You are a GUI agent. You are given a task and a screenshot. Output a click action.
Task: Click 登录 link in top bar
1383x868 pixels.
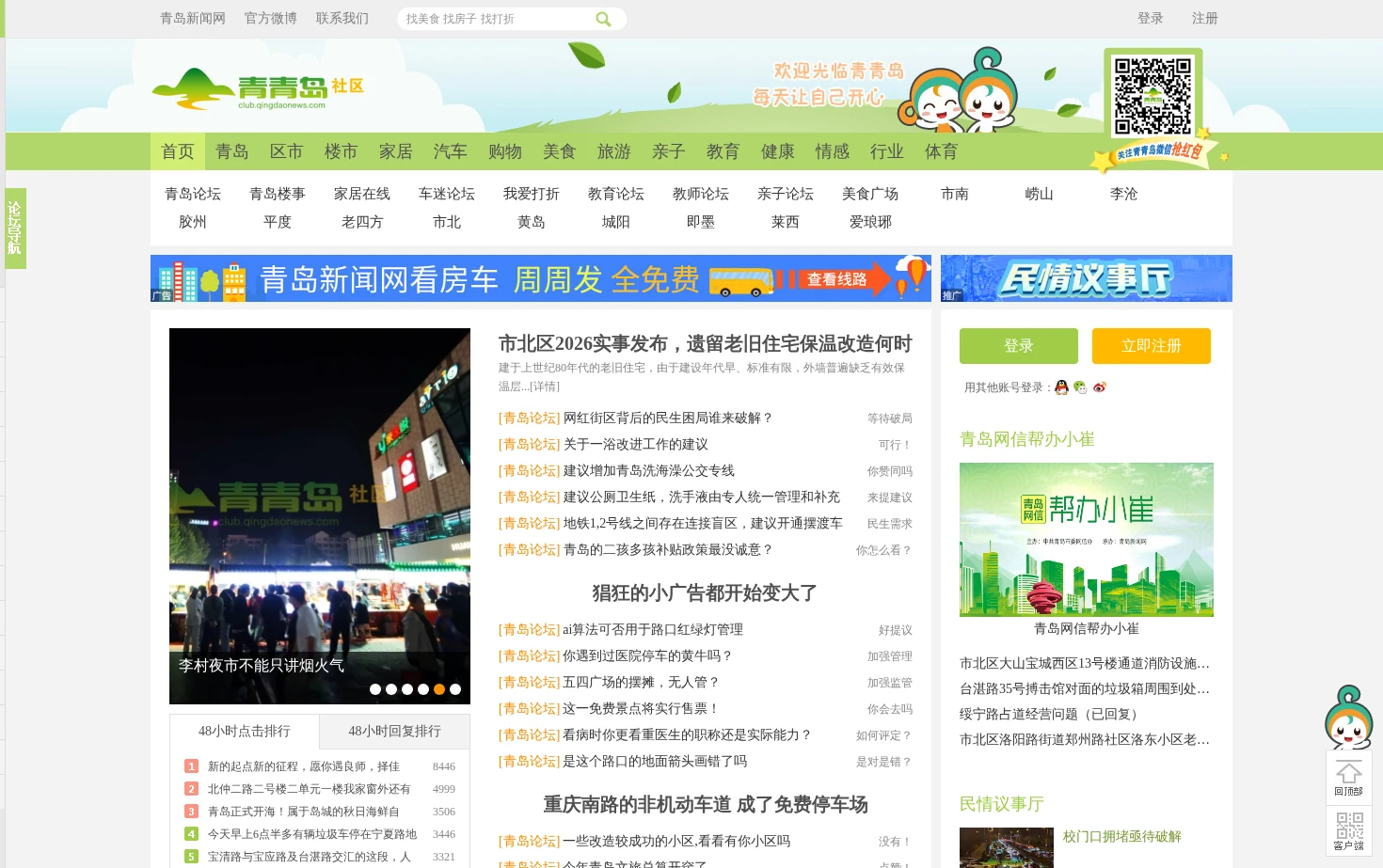(x=1151, y=18)
